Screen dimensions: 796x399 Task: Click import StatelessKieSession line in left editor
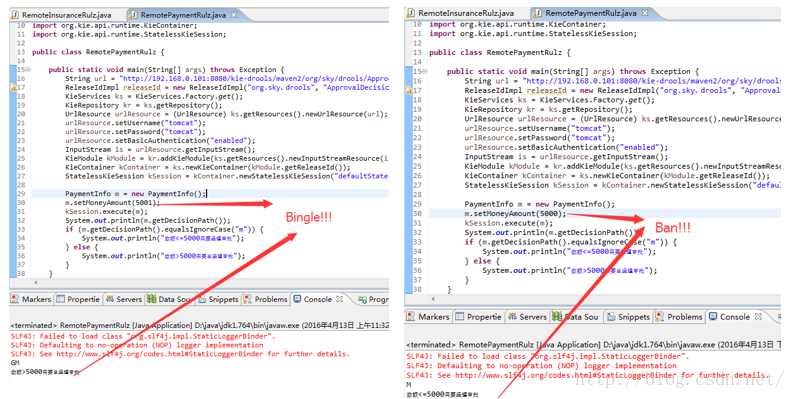[x=129, y=34]
